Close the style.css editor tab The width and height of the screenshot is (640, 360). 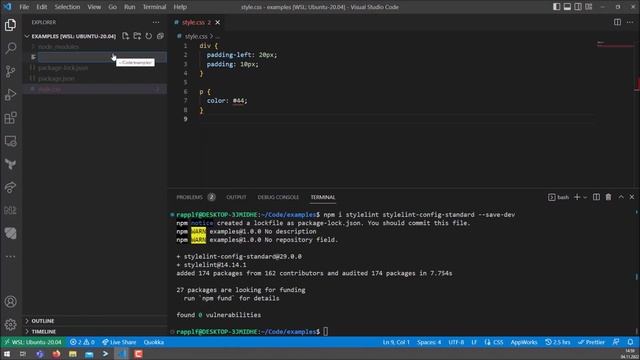[x=218, y=22]
